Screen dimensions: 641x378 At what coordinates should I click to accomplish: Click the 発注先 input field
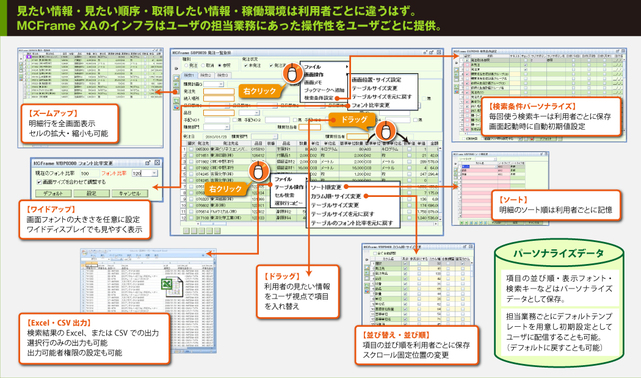coord(219,92)
